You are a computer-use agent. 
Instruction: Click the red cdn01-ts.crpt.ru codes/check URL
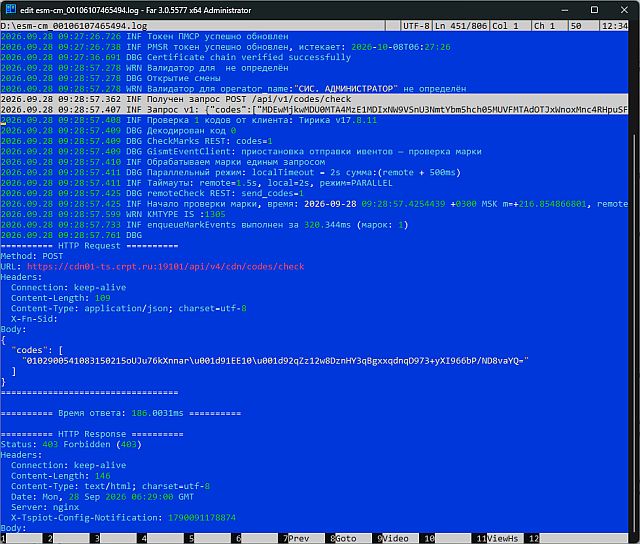coord(165,266)
